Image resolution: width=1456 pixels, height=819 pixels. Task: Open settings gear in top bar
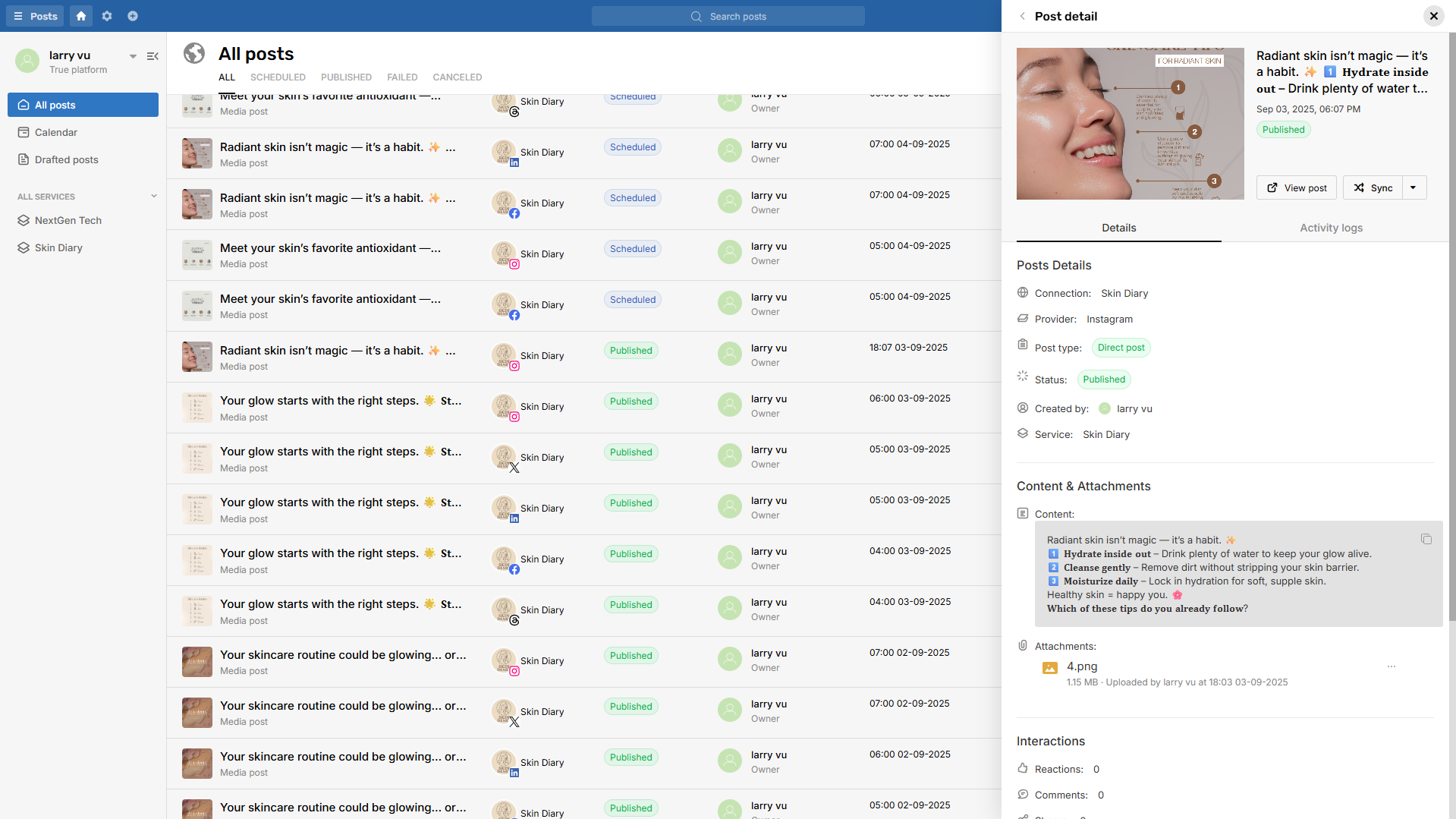[x=107, y=16]
